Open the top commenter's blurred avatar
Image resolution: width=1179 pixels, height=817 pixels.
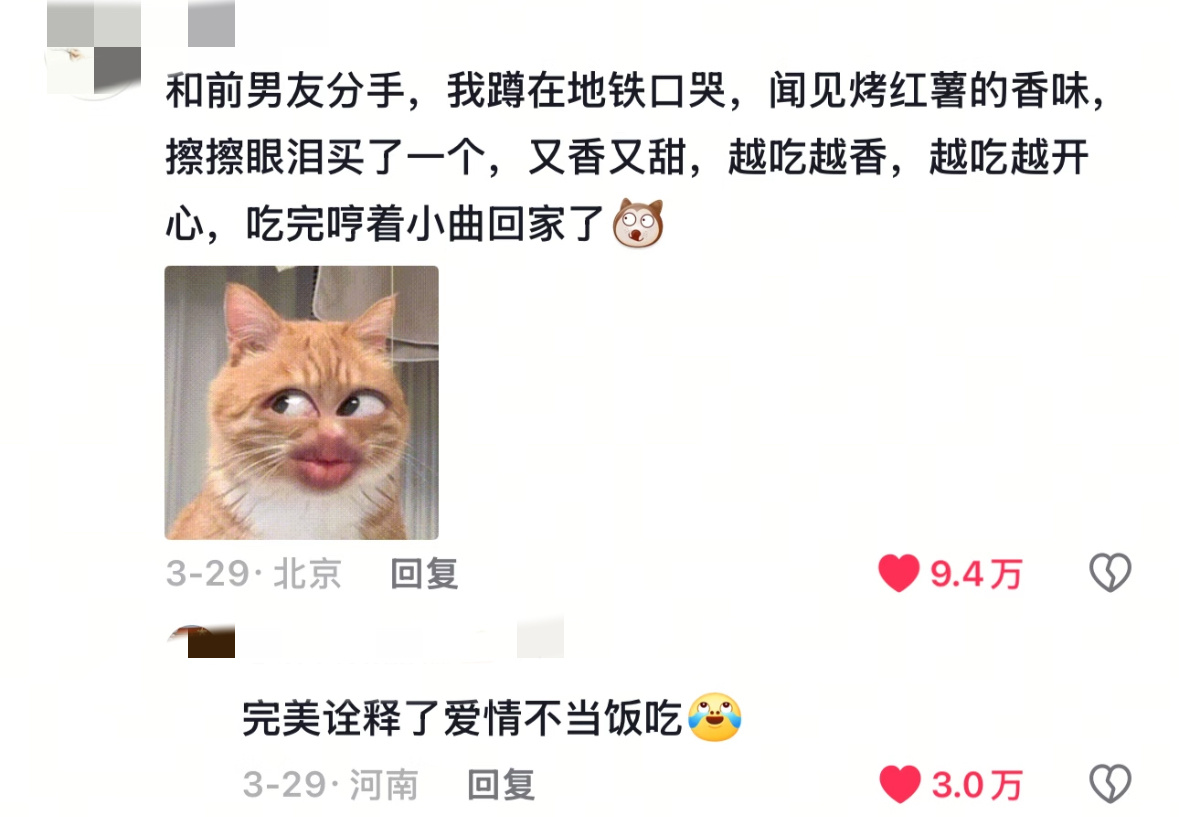coord(94,48)
